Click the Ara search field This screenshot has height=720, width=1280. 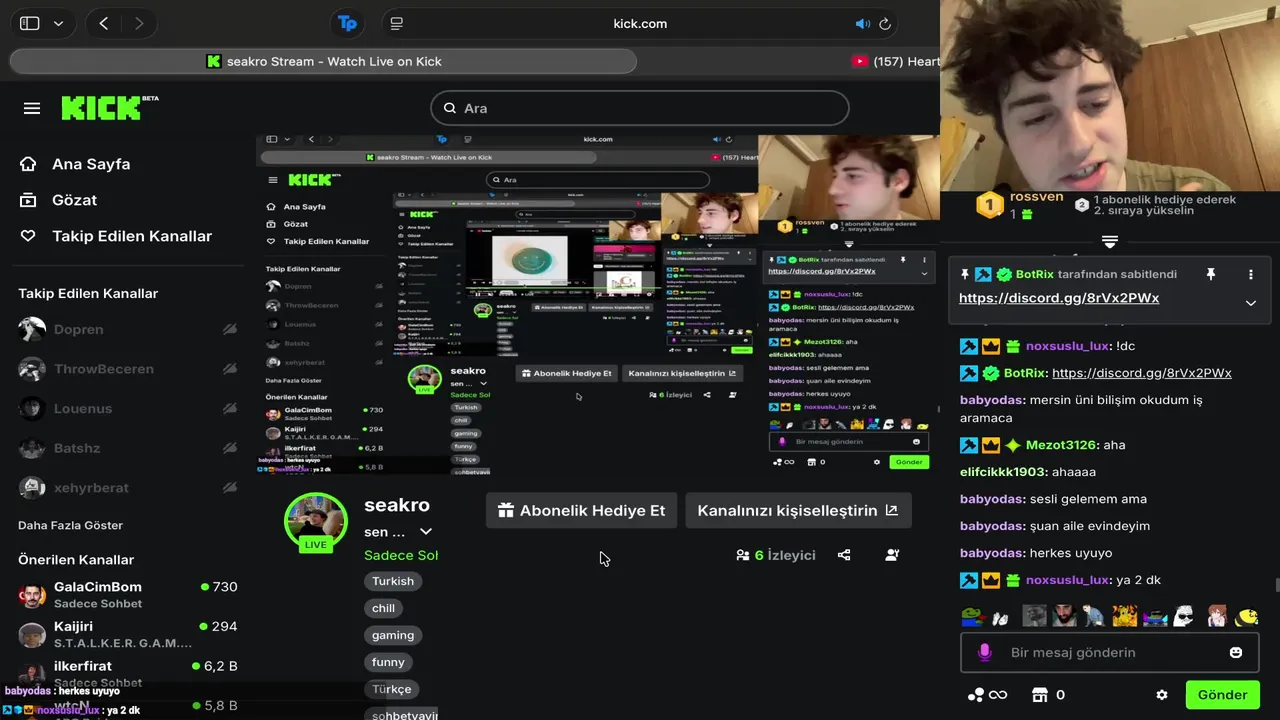click(x=640, y=108)
